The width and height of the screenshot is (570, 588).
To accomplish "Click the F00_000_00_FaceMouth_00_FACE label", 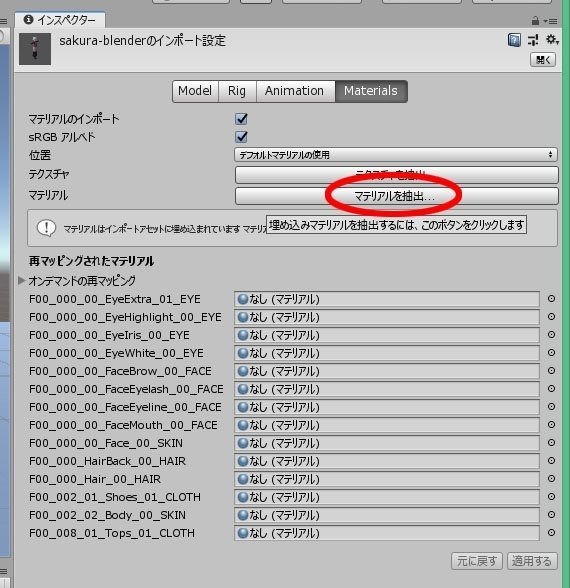I will [x=123, y=425].
